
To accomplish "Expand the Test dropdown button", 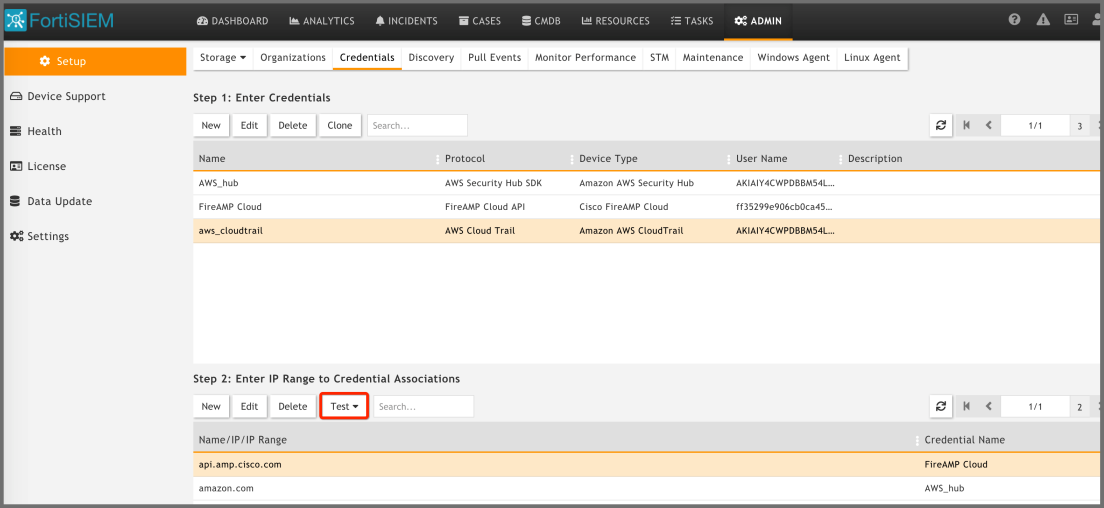I will point(344,406).
